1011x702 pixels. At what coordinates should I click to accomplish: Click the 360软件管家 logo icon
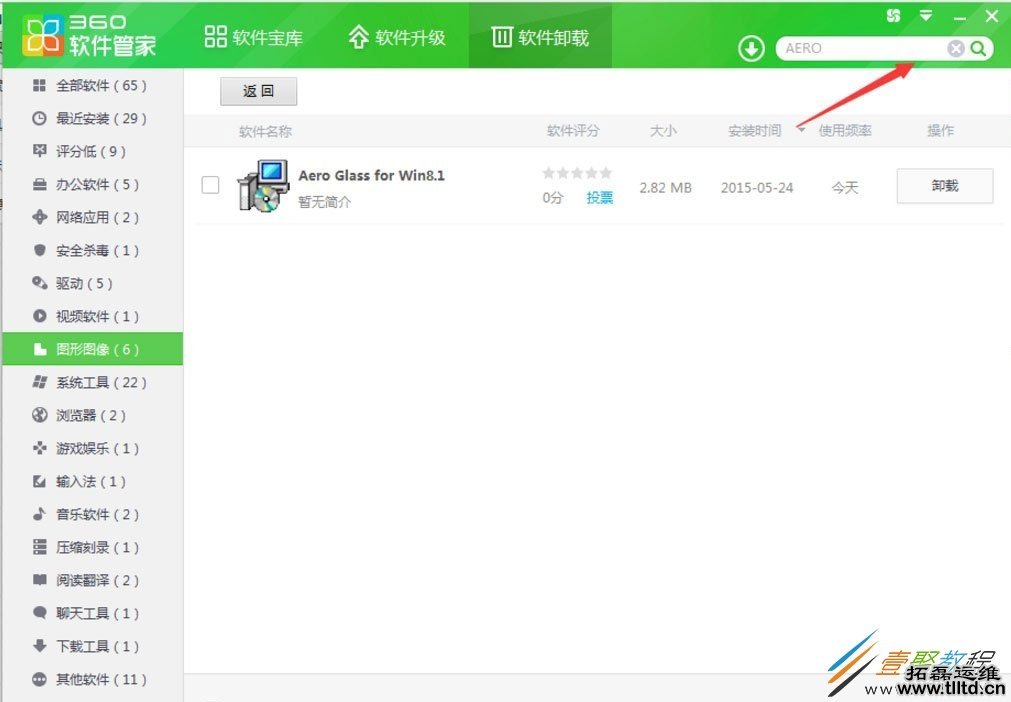coord(41,34)
